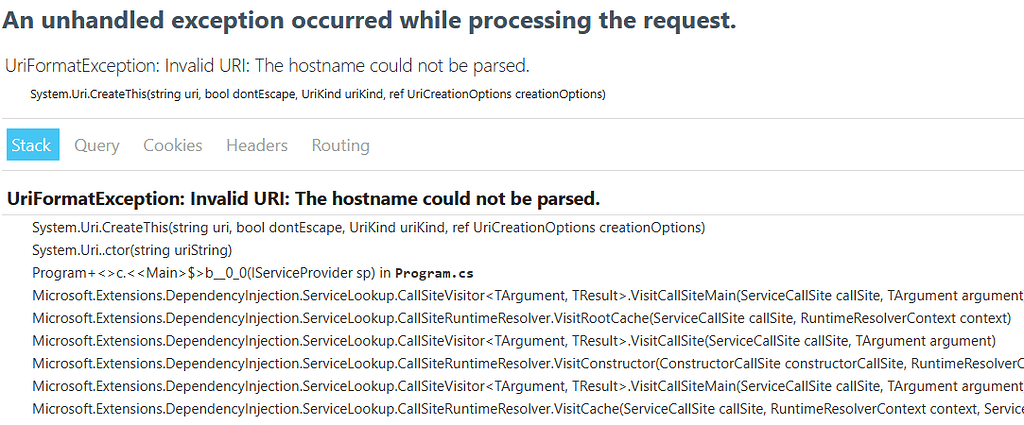The image size is (1024, 425).
Task: Go to the Routing tab
Action: tap(340, 145)
